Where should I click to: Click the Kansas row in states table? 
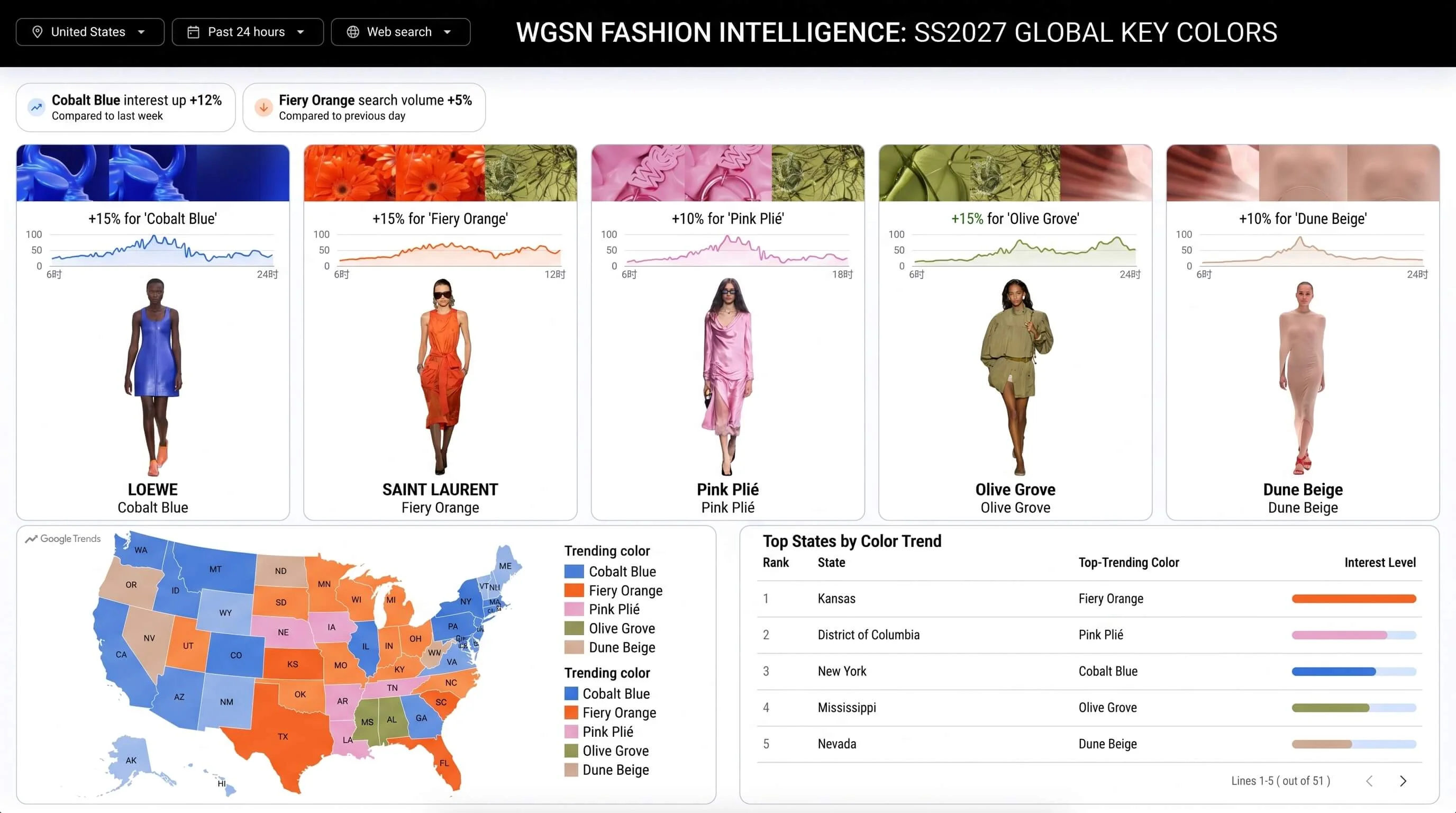click(1089, 599)
